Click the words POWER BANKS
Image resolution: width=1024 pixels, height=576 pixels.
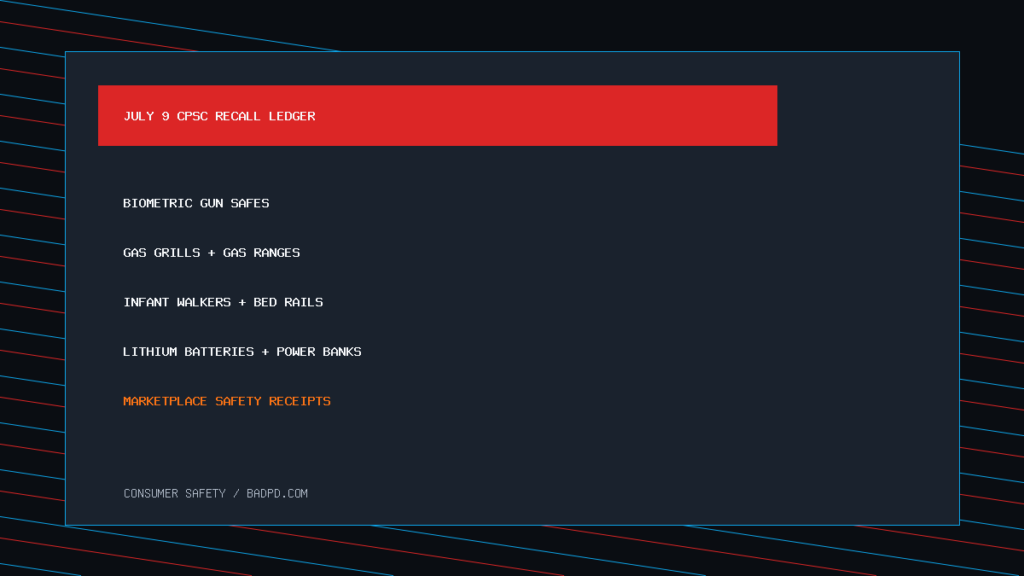(x=319, y=352)
